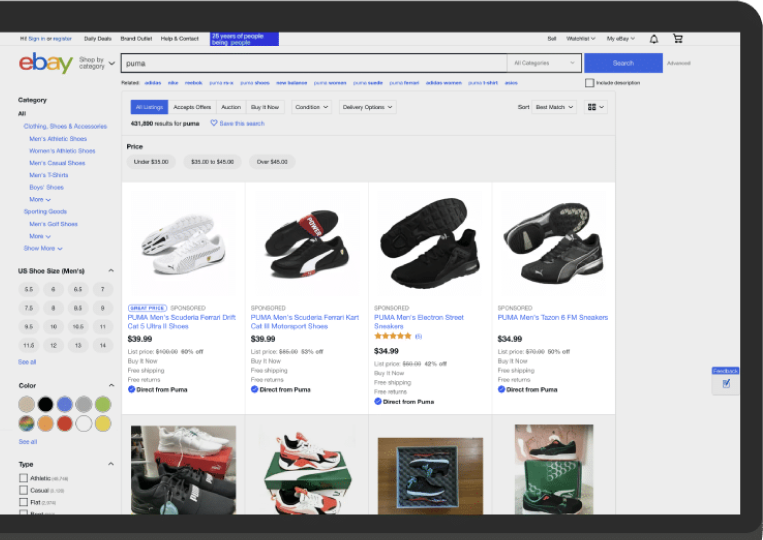Check the Athletic type checkbox

(x=23, y=478)
